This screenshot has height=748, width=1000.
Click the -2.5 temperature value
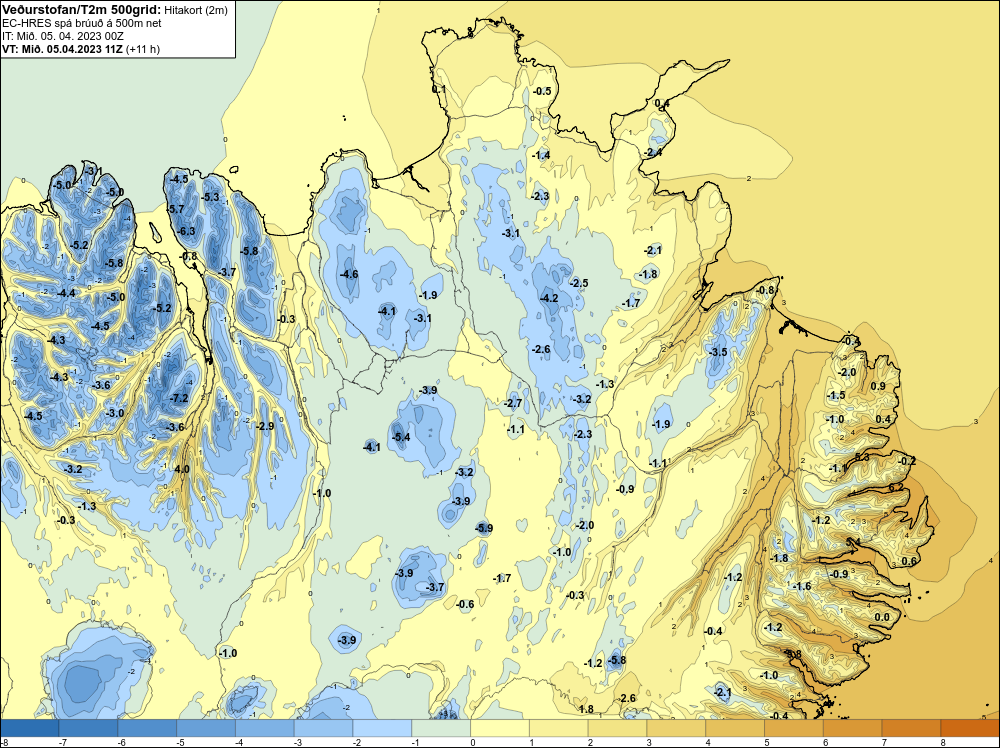tap(579, 283)
